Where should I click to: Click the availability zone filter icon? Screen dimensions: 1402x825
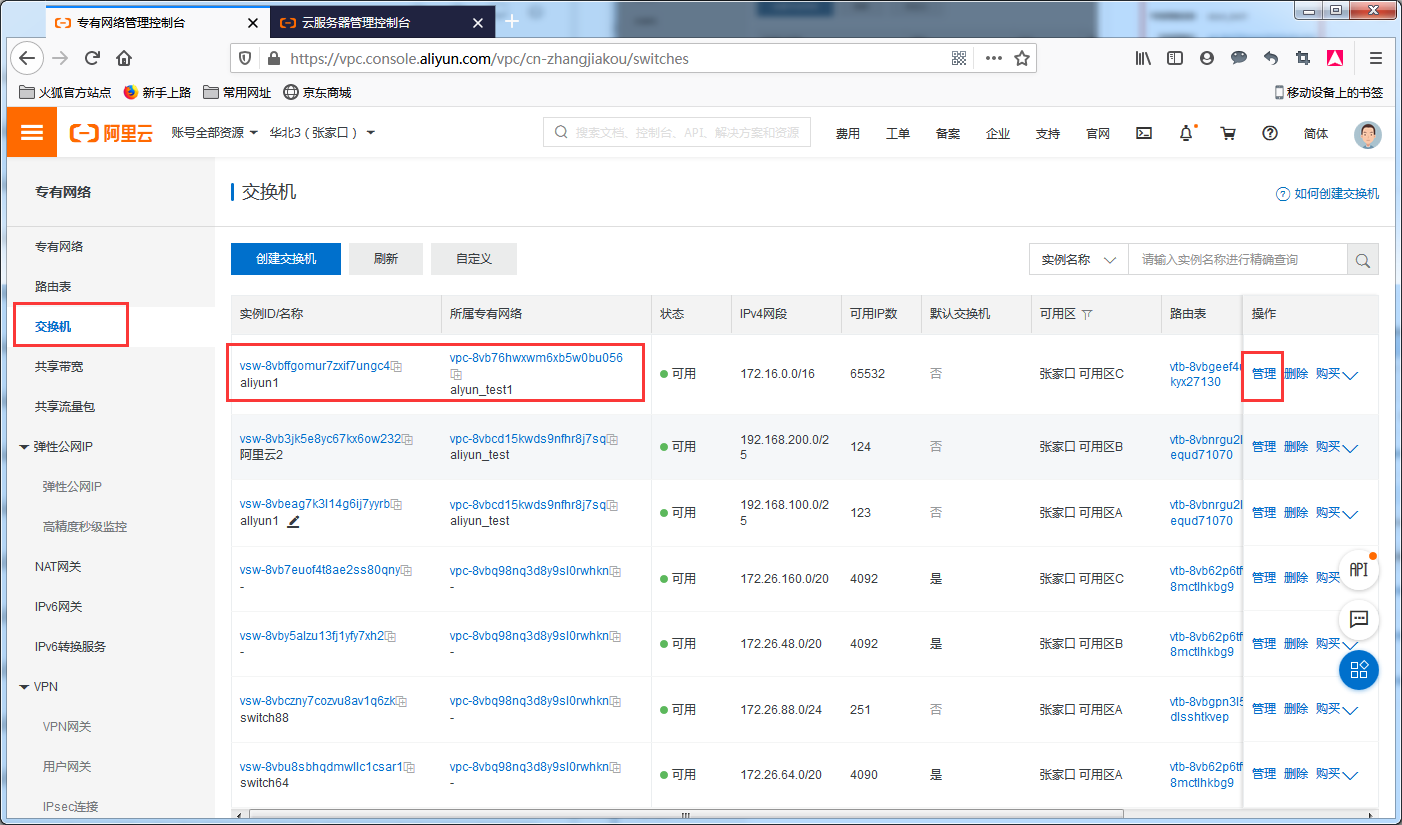point(1087,314)
